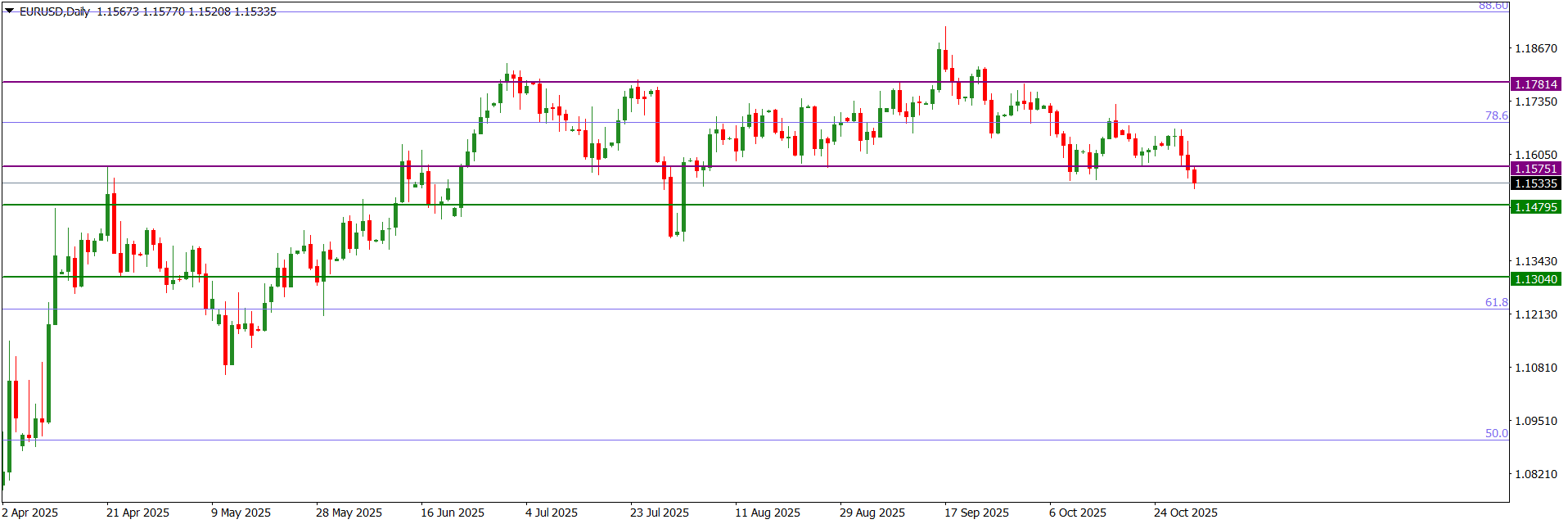Click the 78.6 Fibonacci level label
Viewport: 1568px width, 524px height.
pos(1496,115)
